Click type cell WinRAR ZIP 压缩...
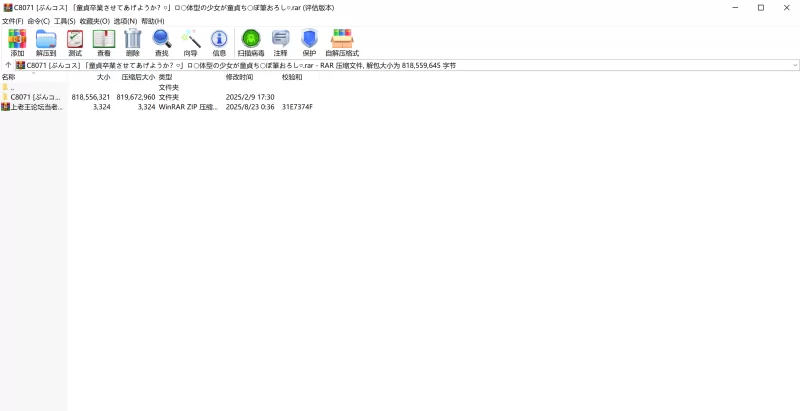 point(188,107)
